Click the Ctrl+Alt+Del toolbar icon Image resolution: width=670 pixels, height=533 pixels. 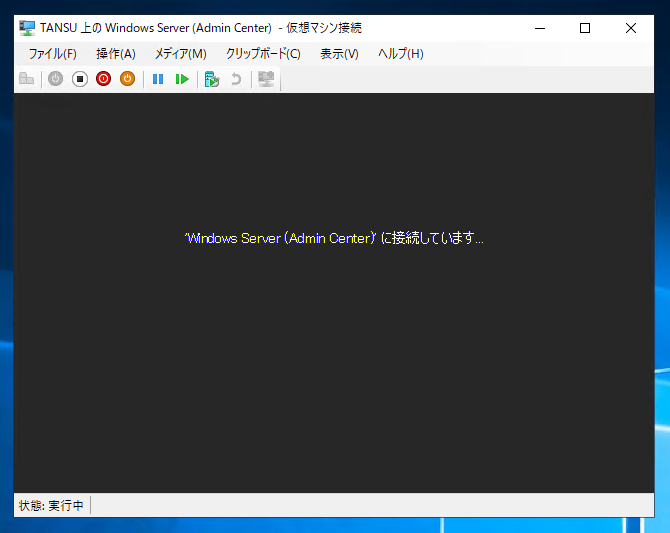pos(26,79)
